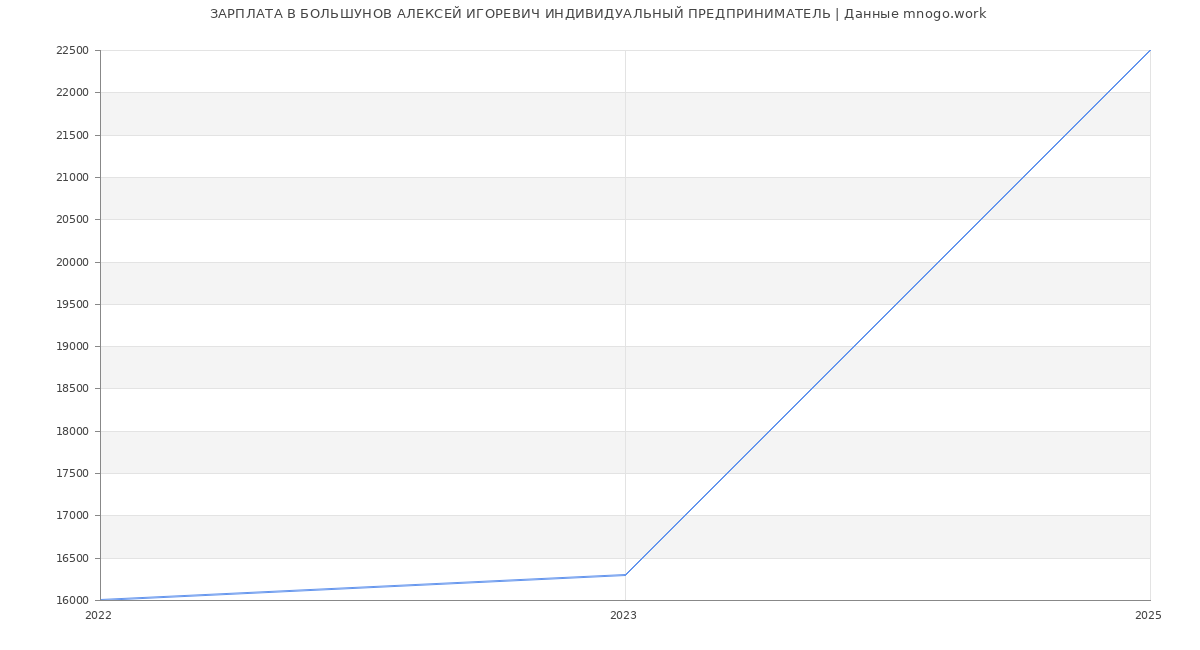1200x650 pixels.
Task: Click the chart title mentioning mnogo.work
Action: point(598,14)
